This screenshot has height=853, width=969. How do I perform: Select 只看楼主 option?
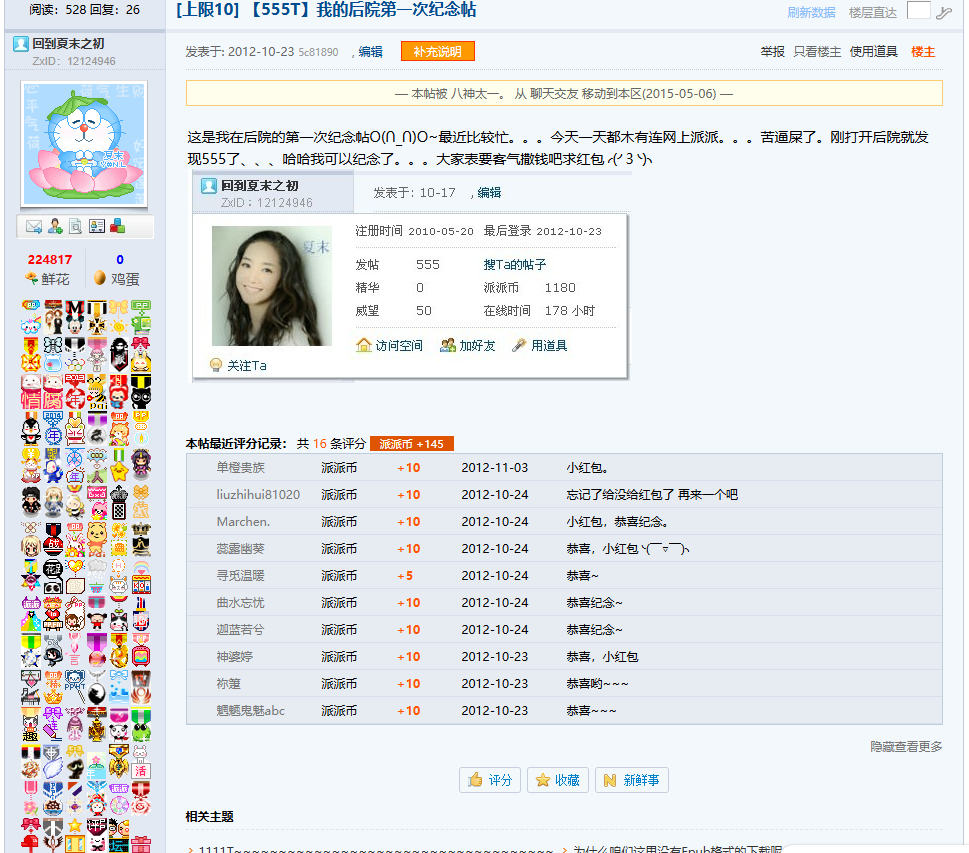pos(817,52)
